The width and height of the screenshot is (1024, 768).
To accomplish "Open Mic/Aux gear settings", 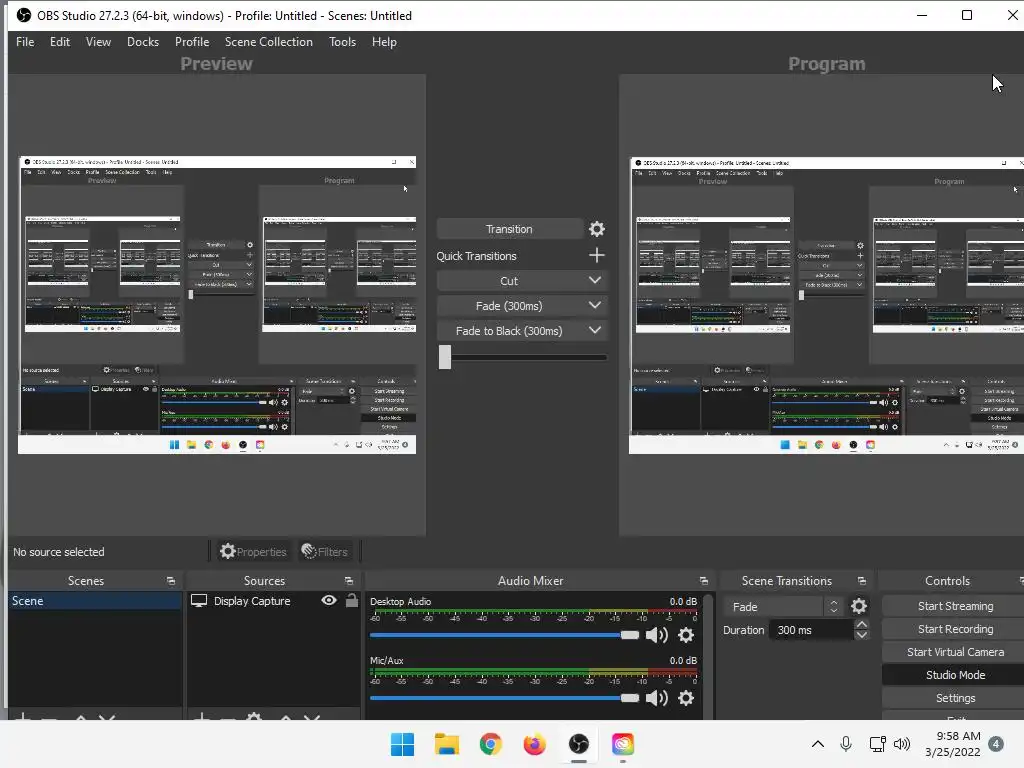I will pos(686,698).
